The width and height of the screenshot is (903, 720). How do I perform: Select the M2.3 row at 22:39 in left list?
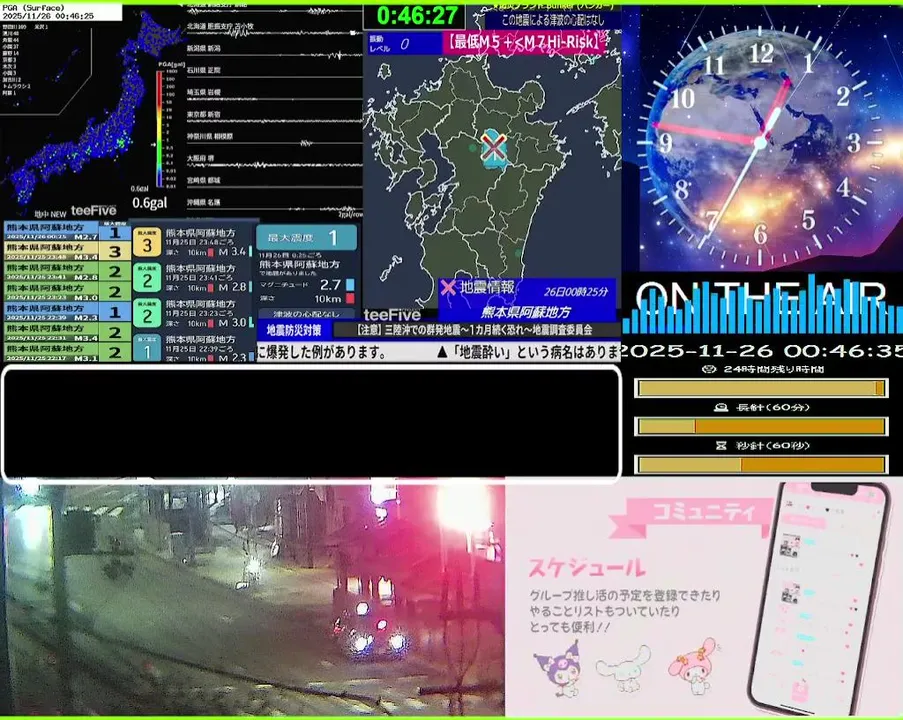[67, 312]
